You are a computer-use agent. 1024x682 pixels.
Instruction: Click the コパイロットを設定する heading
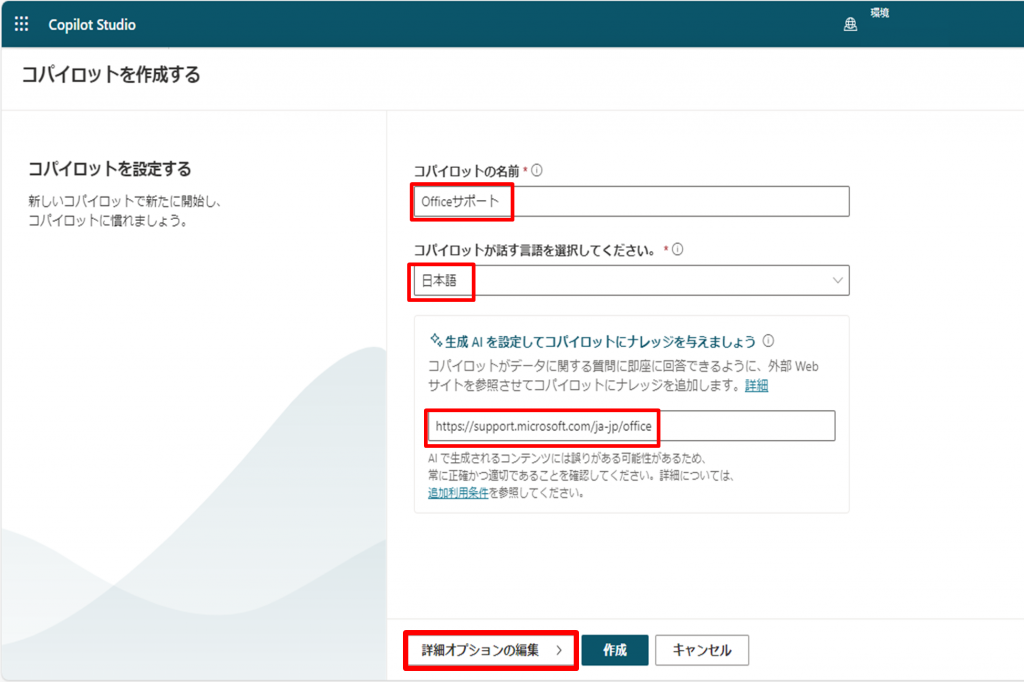click(x=110, y=169)
